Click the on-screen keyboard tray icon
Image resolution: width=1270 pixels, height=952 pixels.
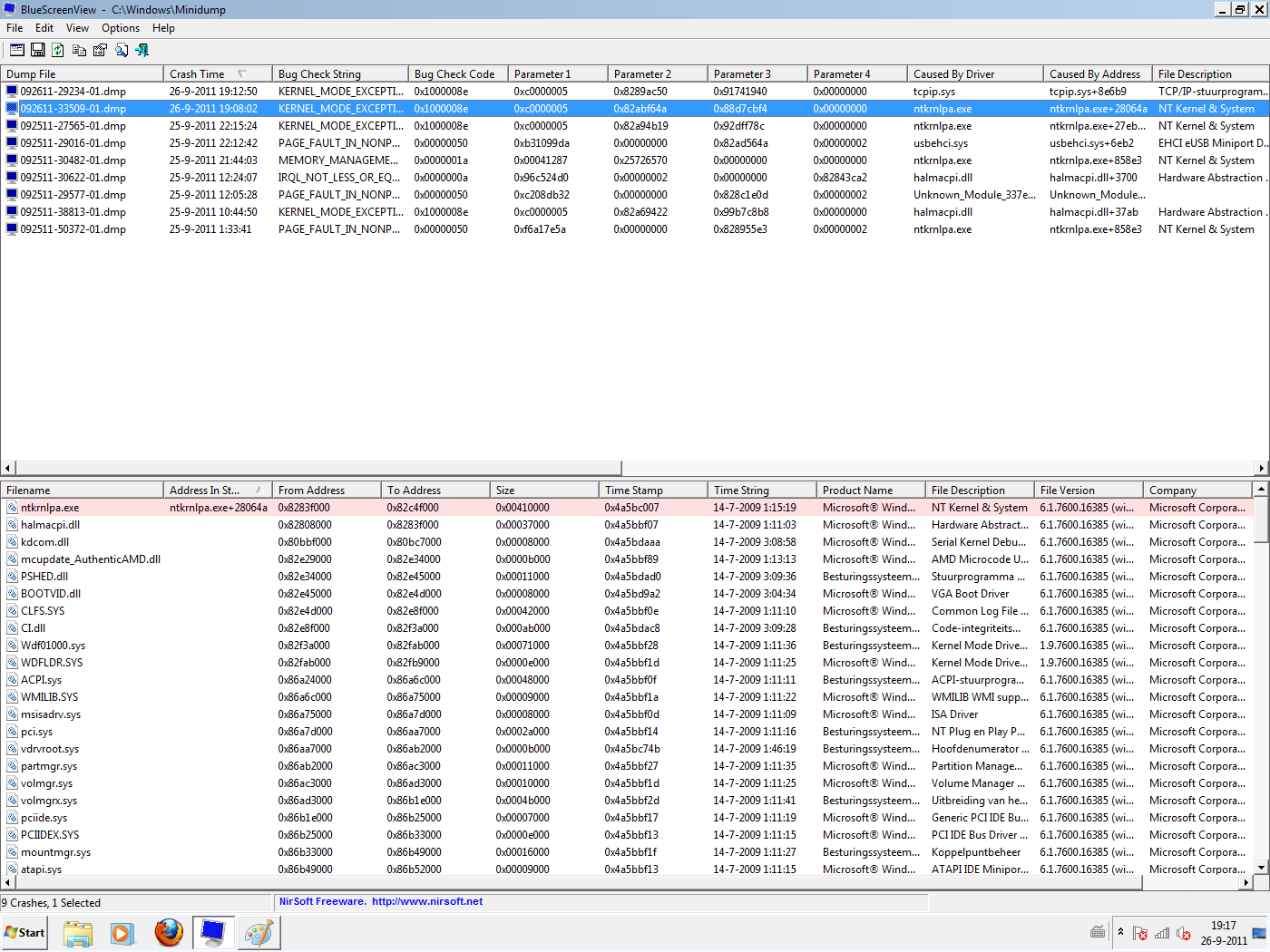pyautogui.click(x=1098, y=932)
